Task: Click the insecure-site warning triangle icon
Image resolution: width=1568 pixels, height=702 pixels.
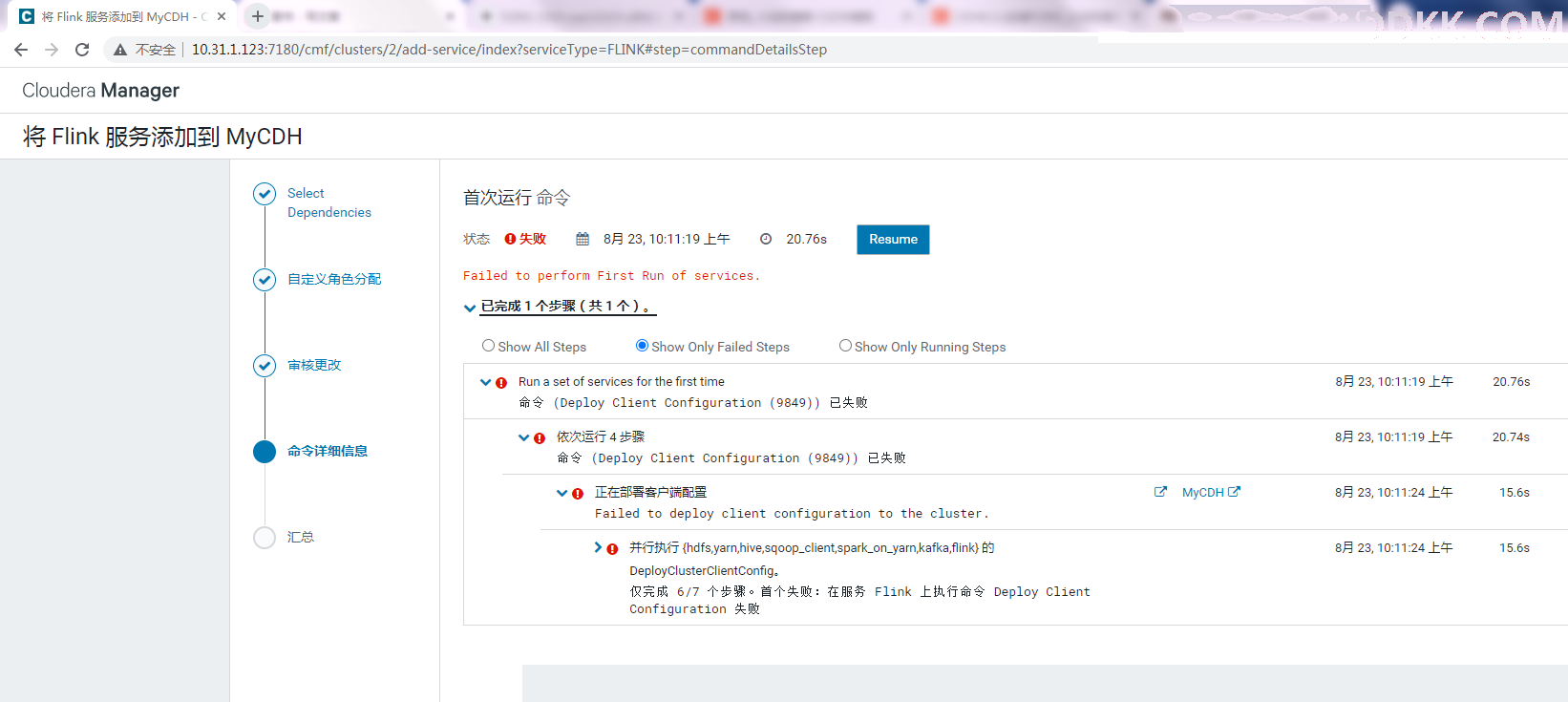Action: tap(120, 50)
